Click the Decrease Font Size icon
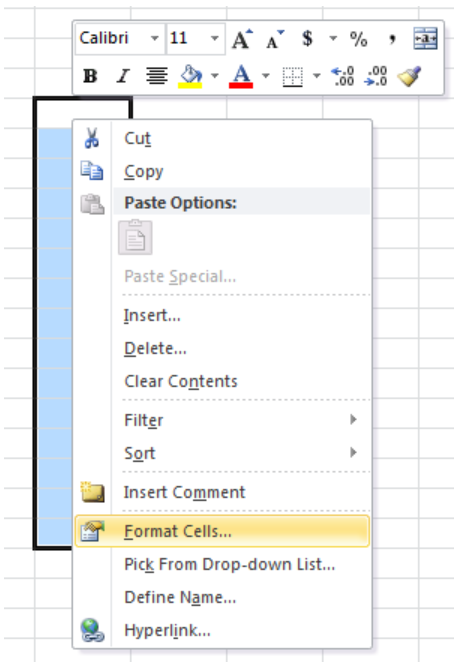This screenshot has height=662, width=454. [x=275, y=39]
